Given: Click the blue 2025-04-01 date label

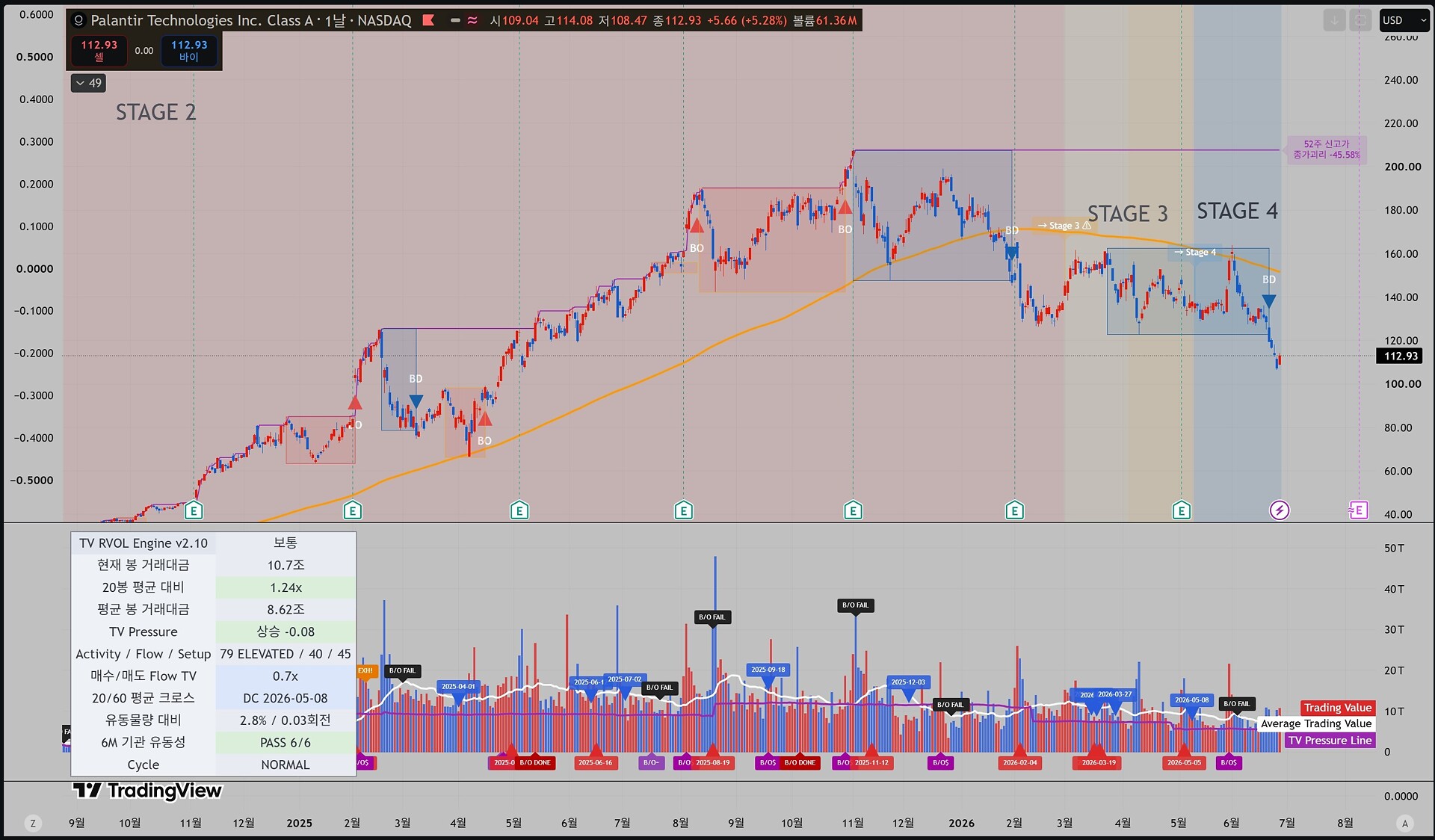Looking at the screenshot, I should [x=458, y=687].
